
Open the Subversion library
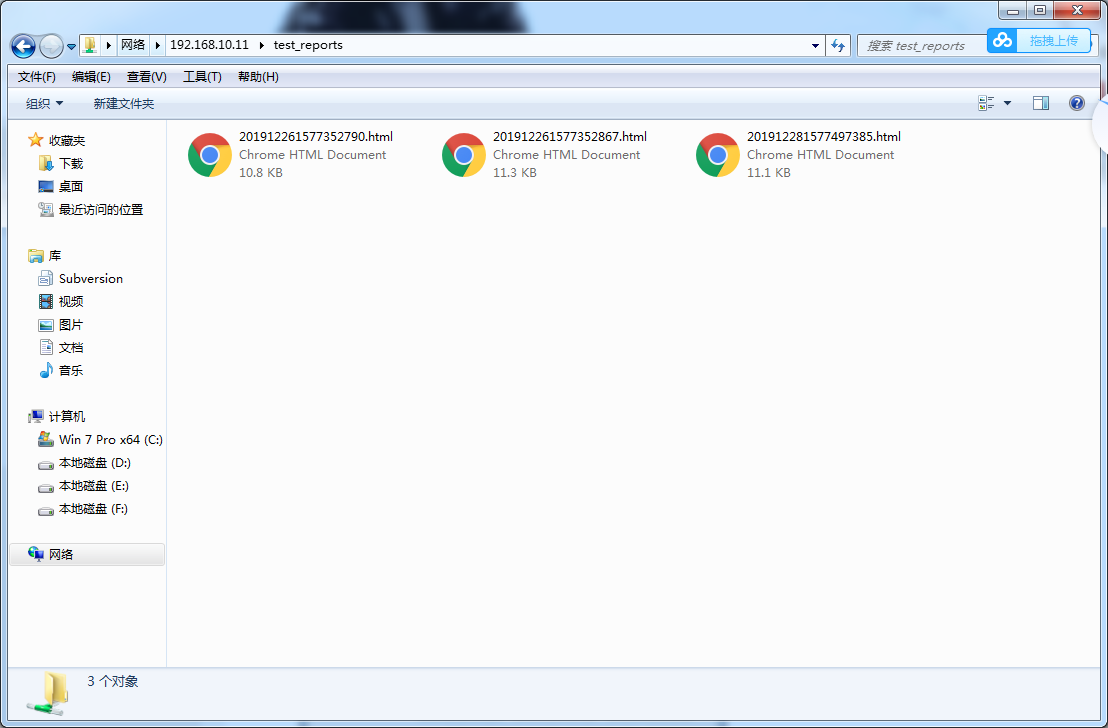pyautogui.click(x=90, y=278)
